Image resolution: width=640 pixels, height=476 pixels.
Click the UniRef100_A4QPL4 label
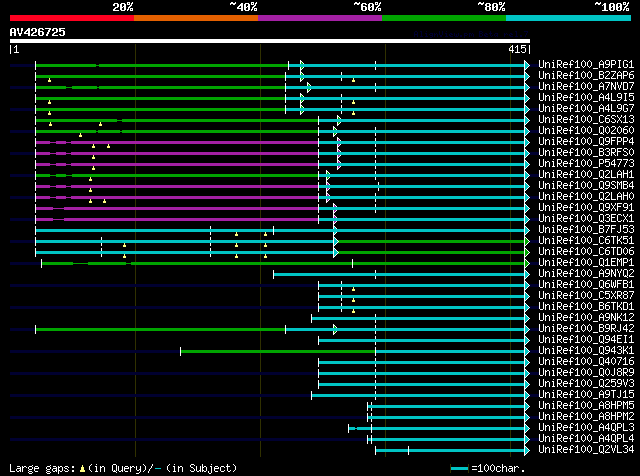pos(586,439)
